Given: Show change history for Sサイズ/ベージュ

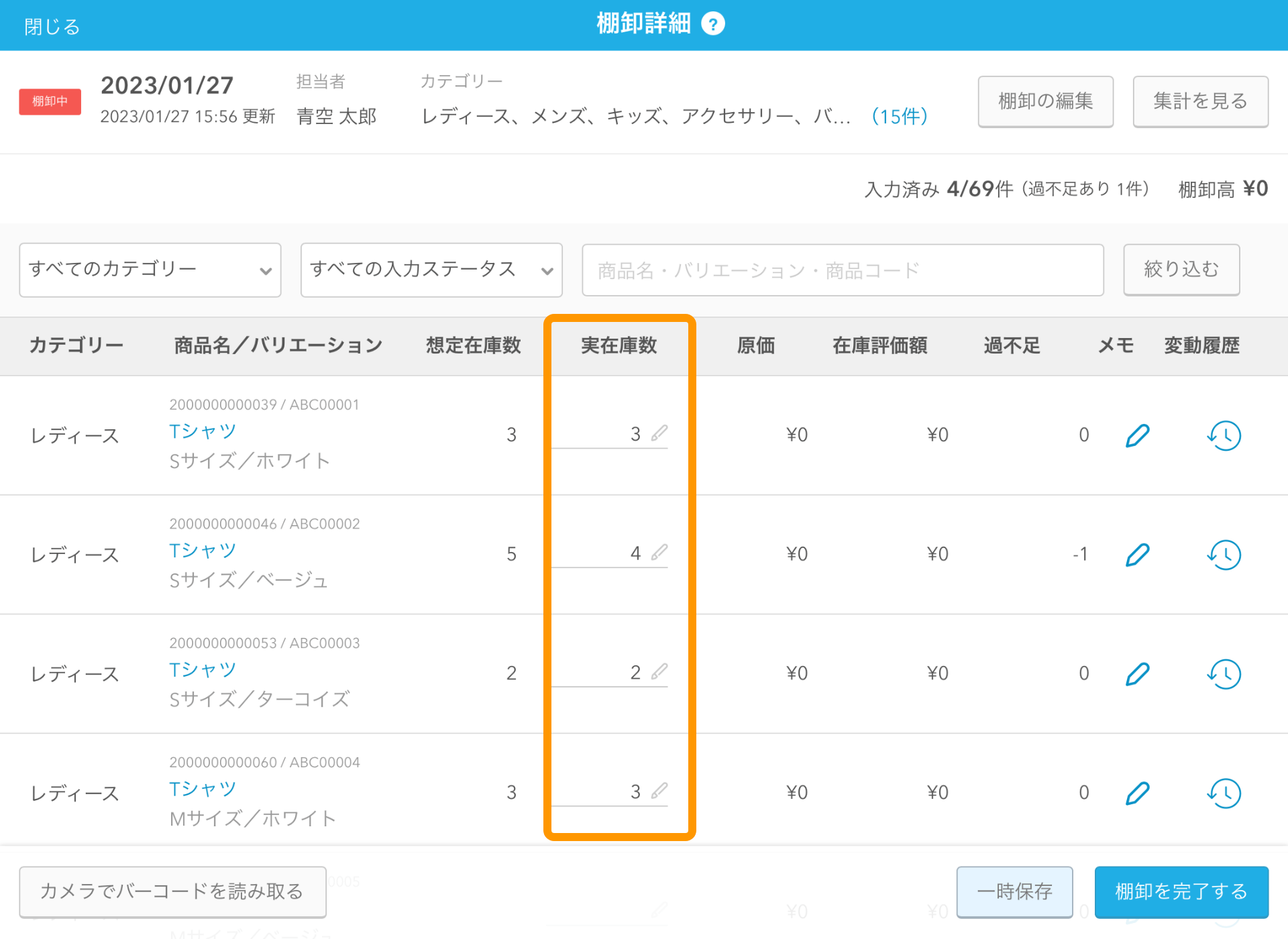Looking at the screenshot, I should click(1224, 555).
